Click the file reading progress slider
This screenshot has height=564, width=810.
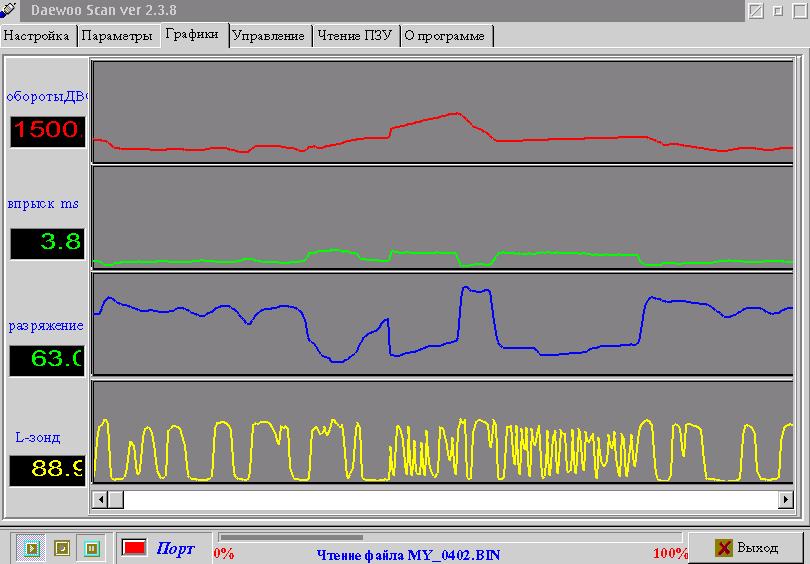[292, 538]
